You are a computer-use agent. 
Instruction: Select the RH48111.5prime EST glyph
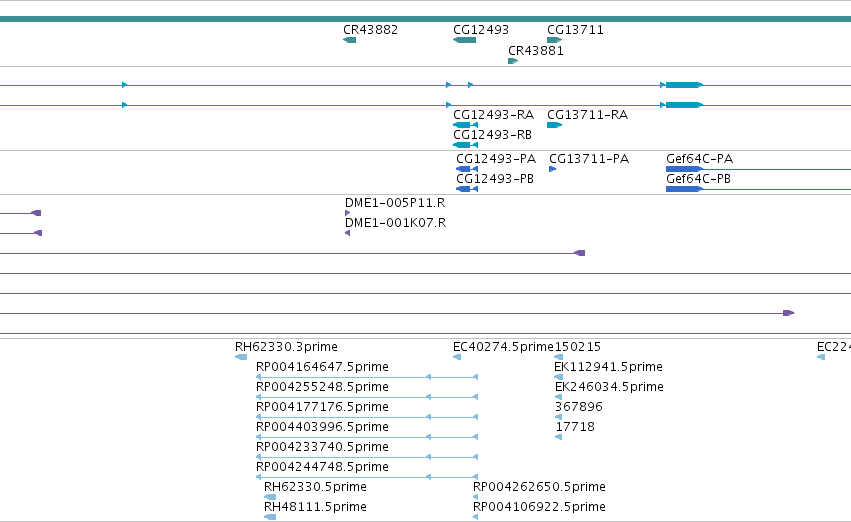270,517
